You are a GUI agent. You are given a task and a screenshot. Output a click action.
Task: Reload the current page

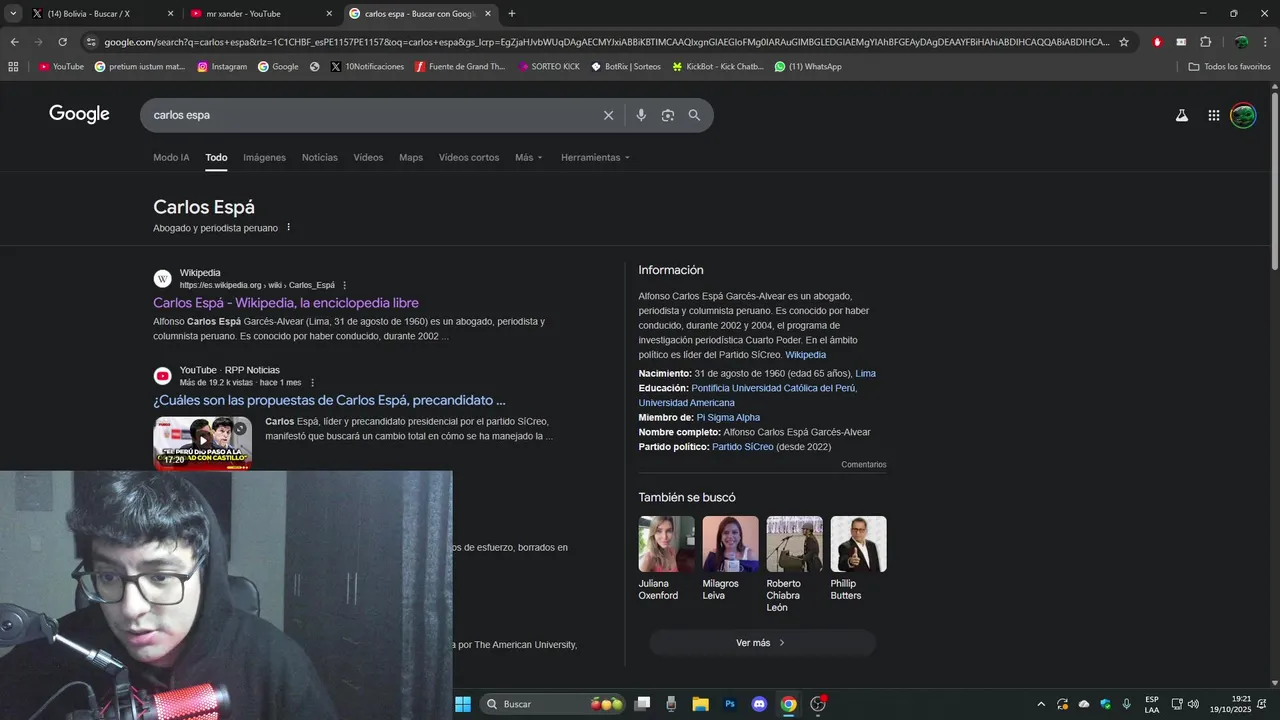tap(62, 42)
